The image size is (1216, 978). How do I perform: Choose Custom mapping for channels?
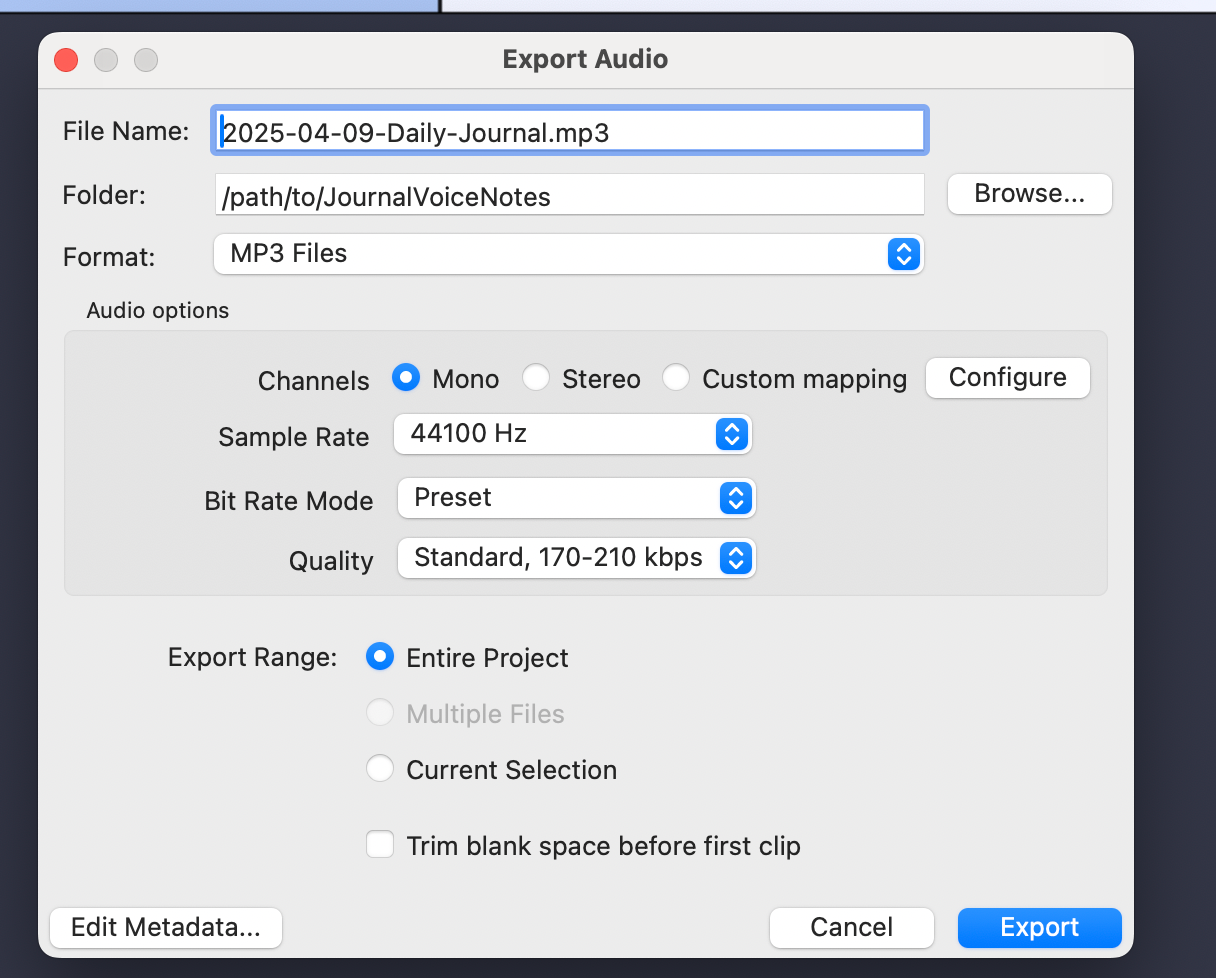[676, 378]
